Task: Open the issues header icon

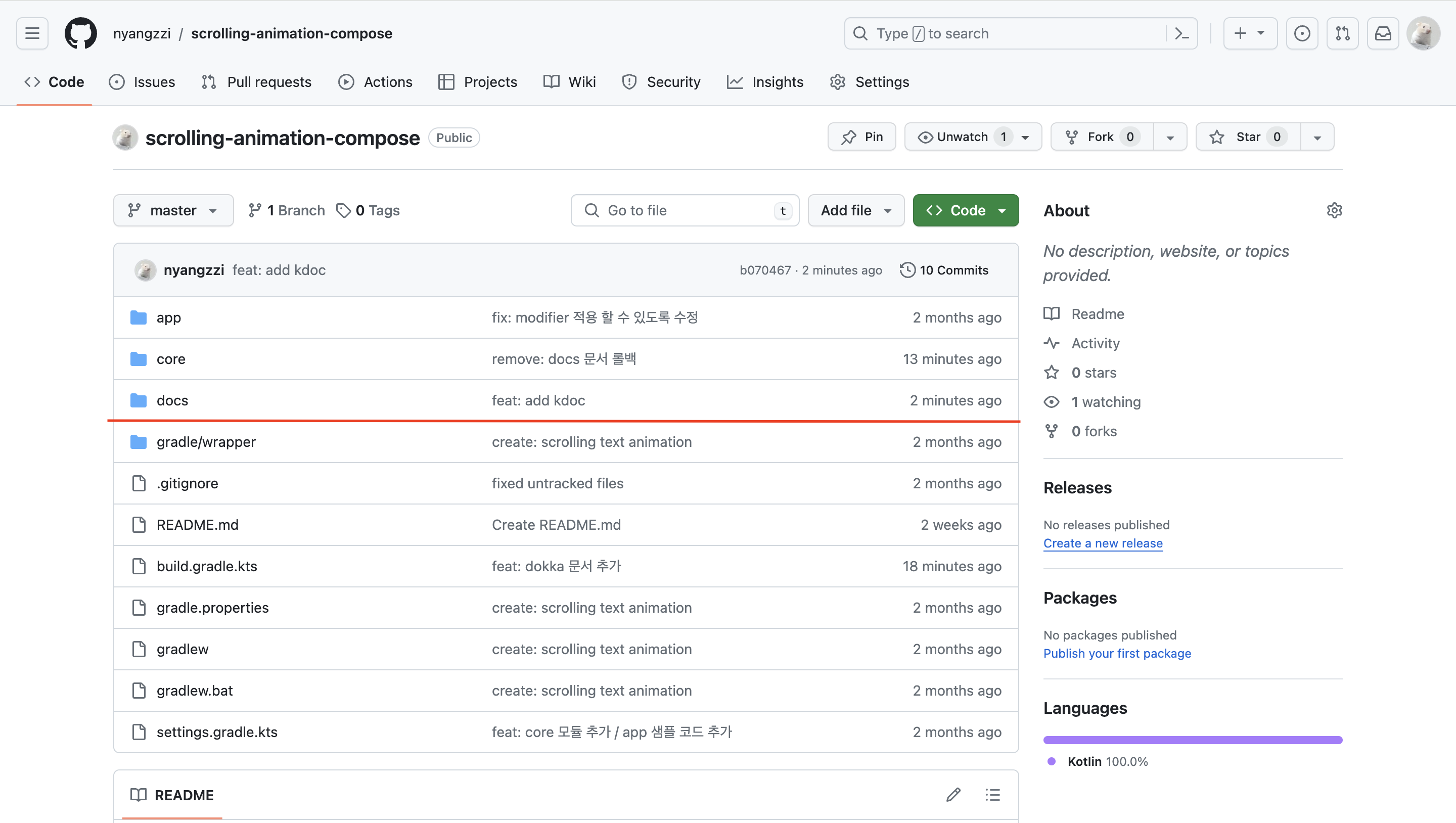Action: 1302,33
